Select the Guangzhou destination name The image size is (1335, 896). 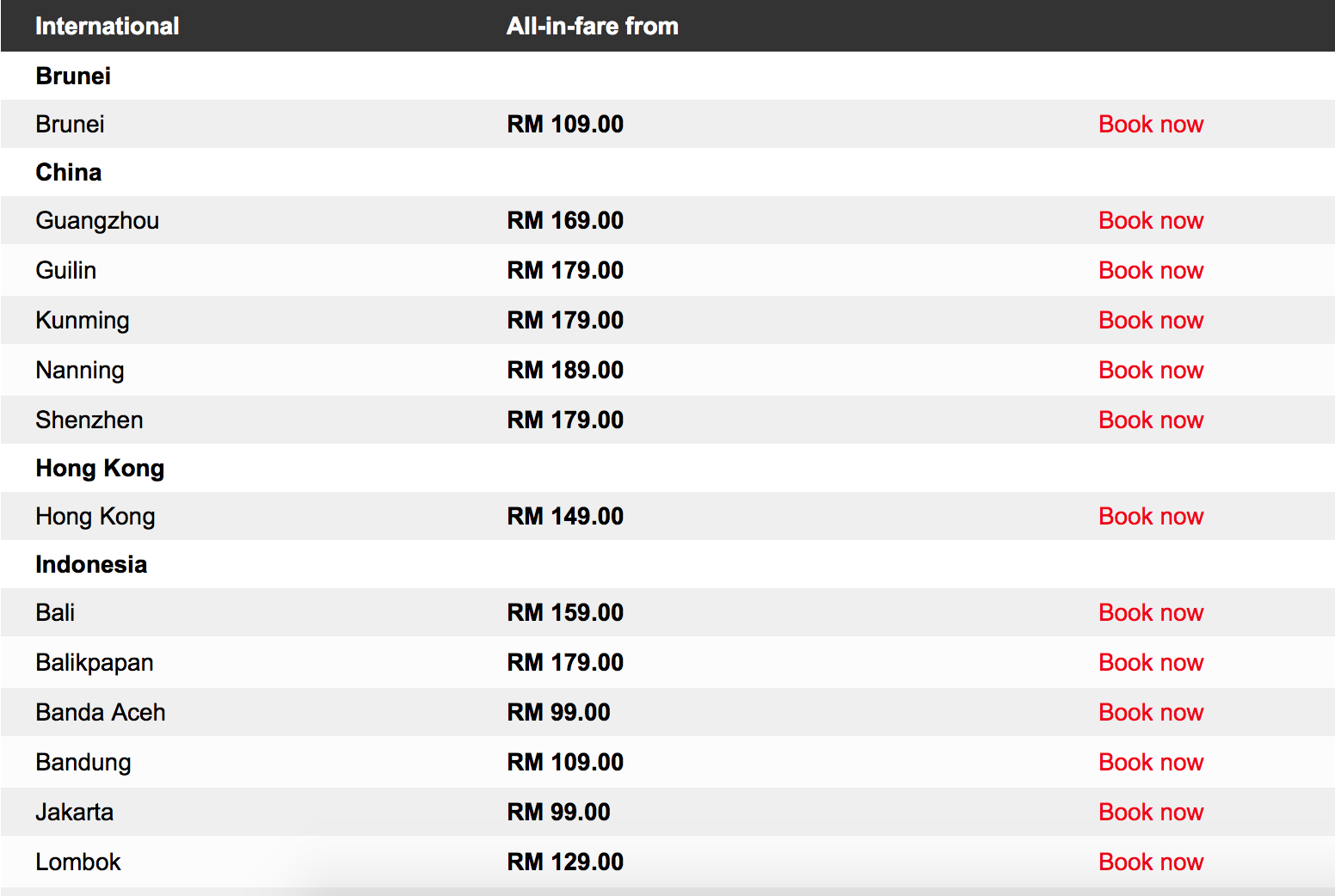97,221
